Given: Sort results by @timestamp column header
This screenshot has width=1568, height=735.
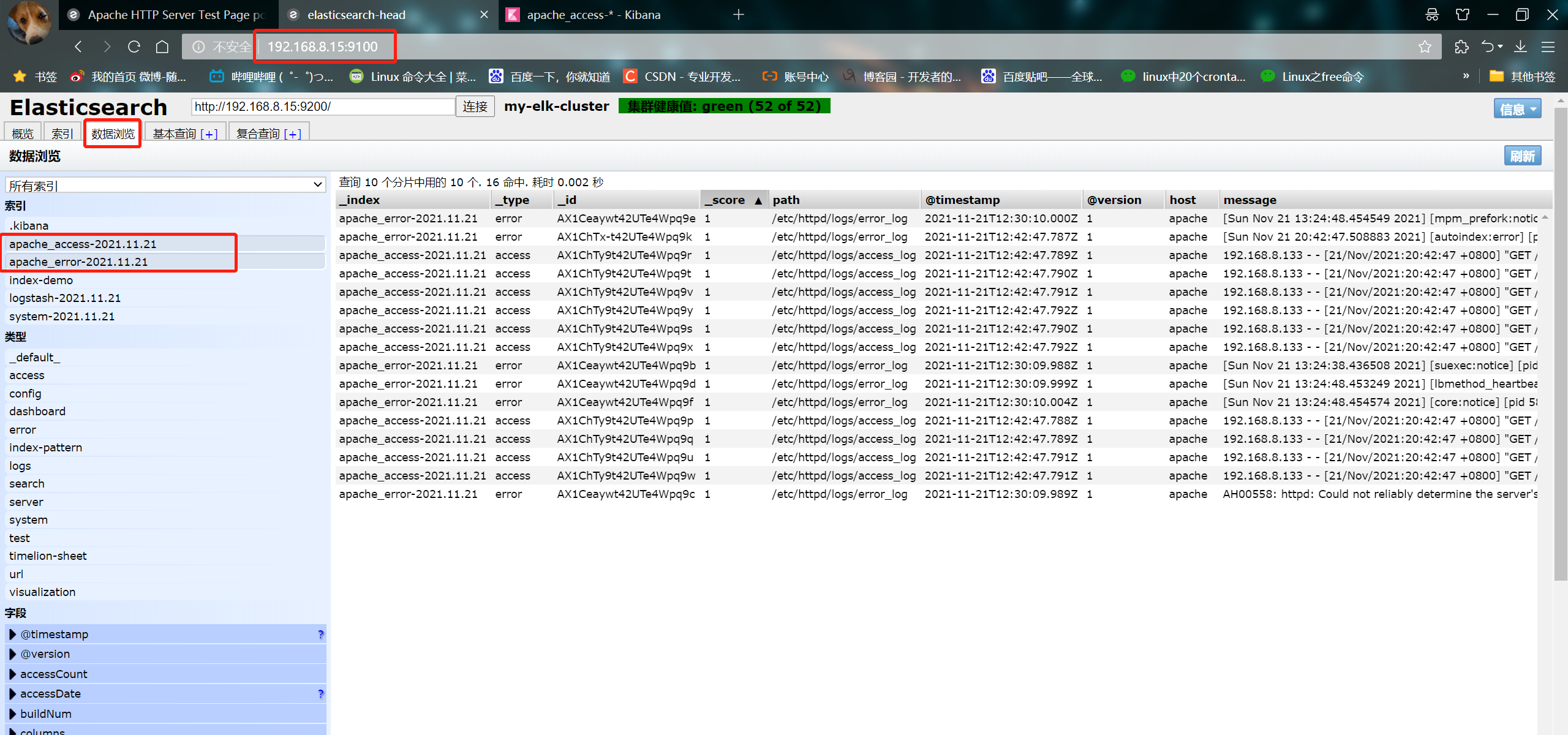Looking at the screenshot, I should (x=1002, y=200).
